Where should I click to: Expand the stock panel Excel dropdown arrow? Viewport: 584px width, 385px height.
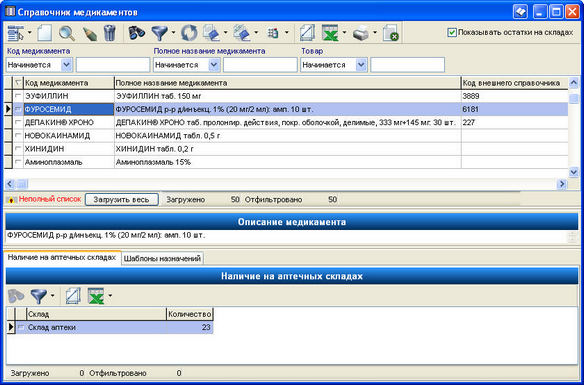110,296
